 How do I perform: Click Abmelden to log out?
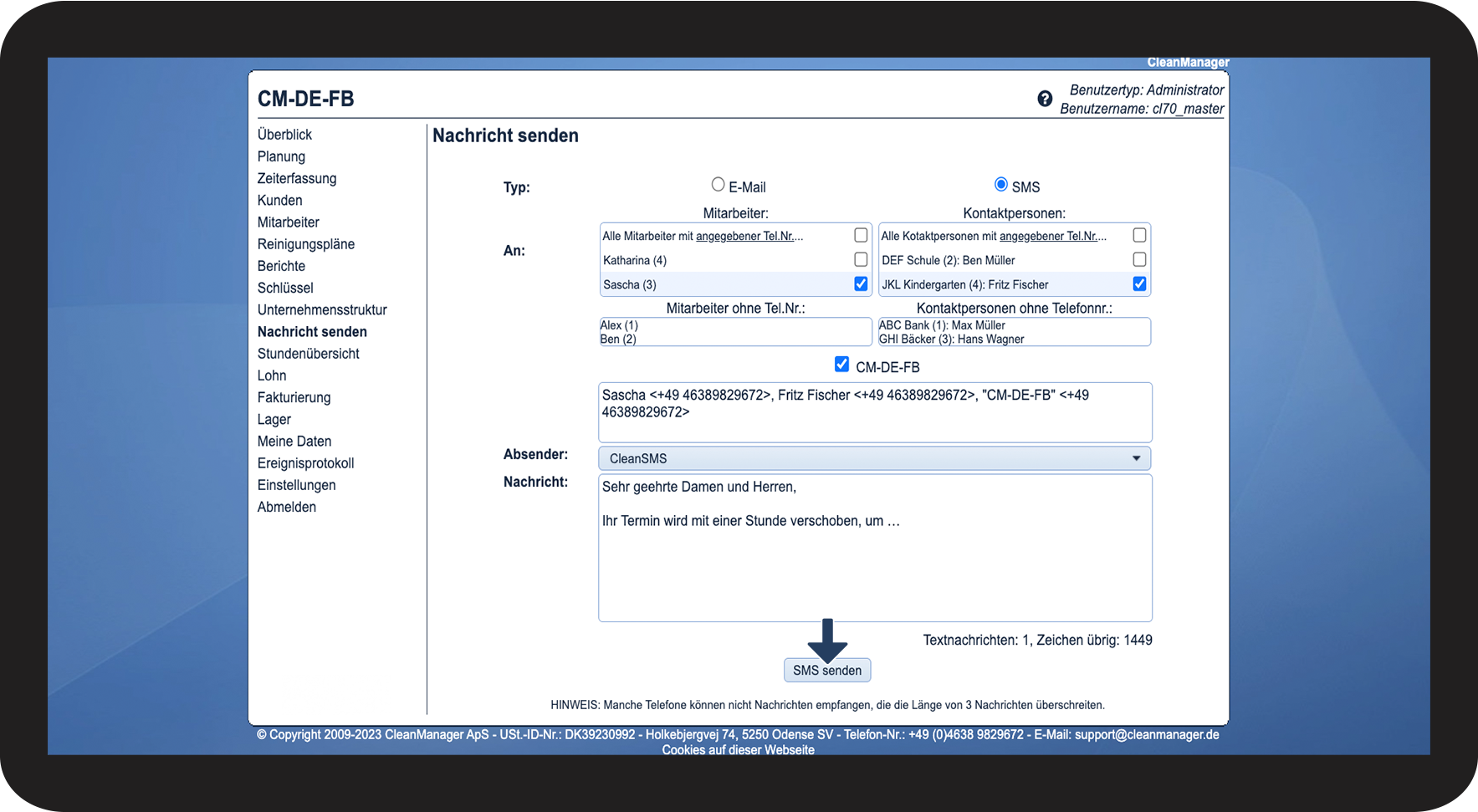coord(287,507)
